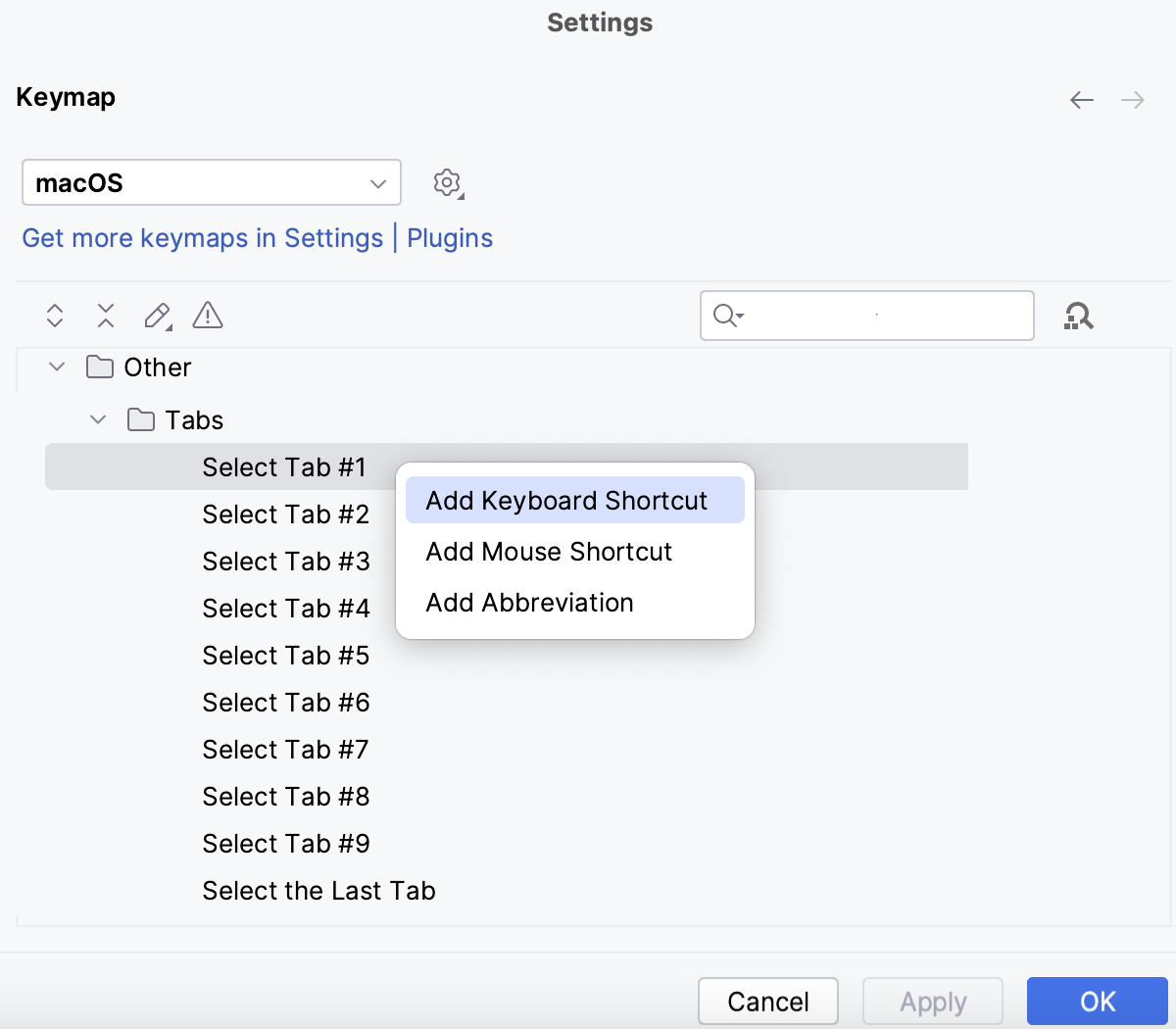Open Get more keymaps in Settings link
1176x1029 pixels.
click(x=257, y=237)
